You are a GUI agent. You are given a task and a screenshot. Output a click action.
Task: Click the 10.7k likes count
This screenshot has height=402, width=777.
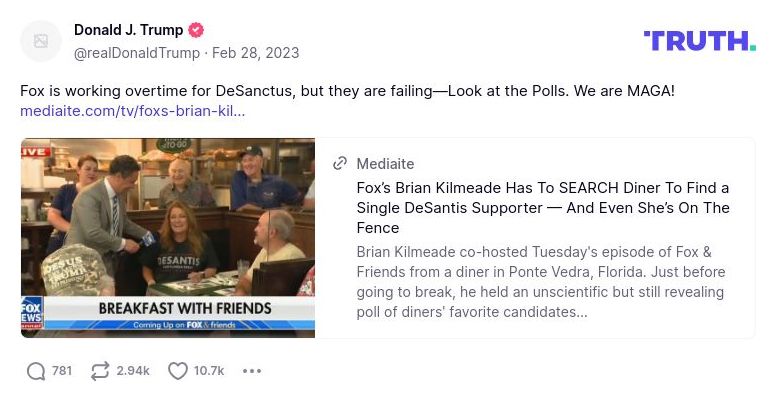point(209,371)
